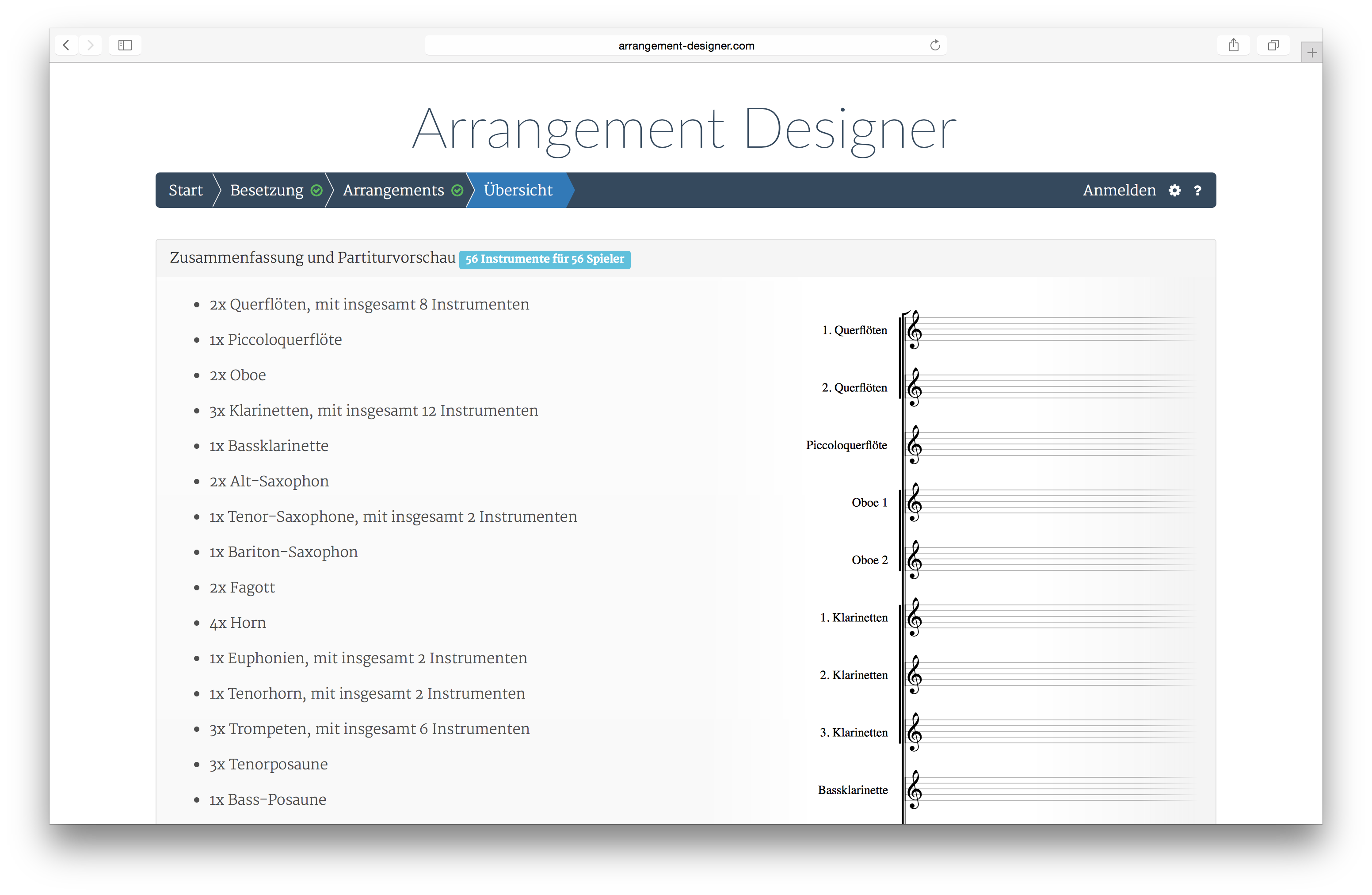The width and height of the screenshot is (1372, 895).
Task: Reload the page with refresh icon
Action: coord(934,45)
